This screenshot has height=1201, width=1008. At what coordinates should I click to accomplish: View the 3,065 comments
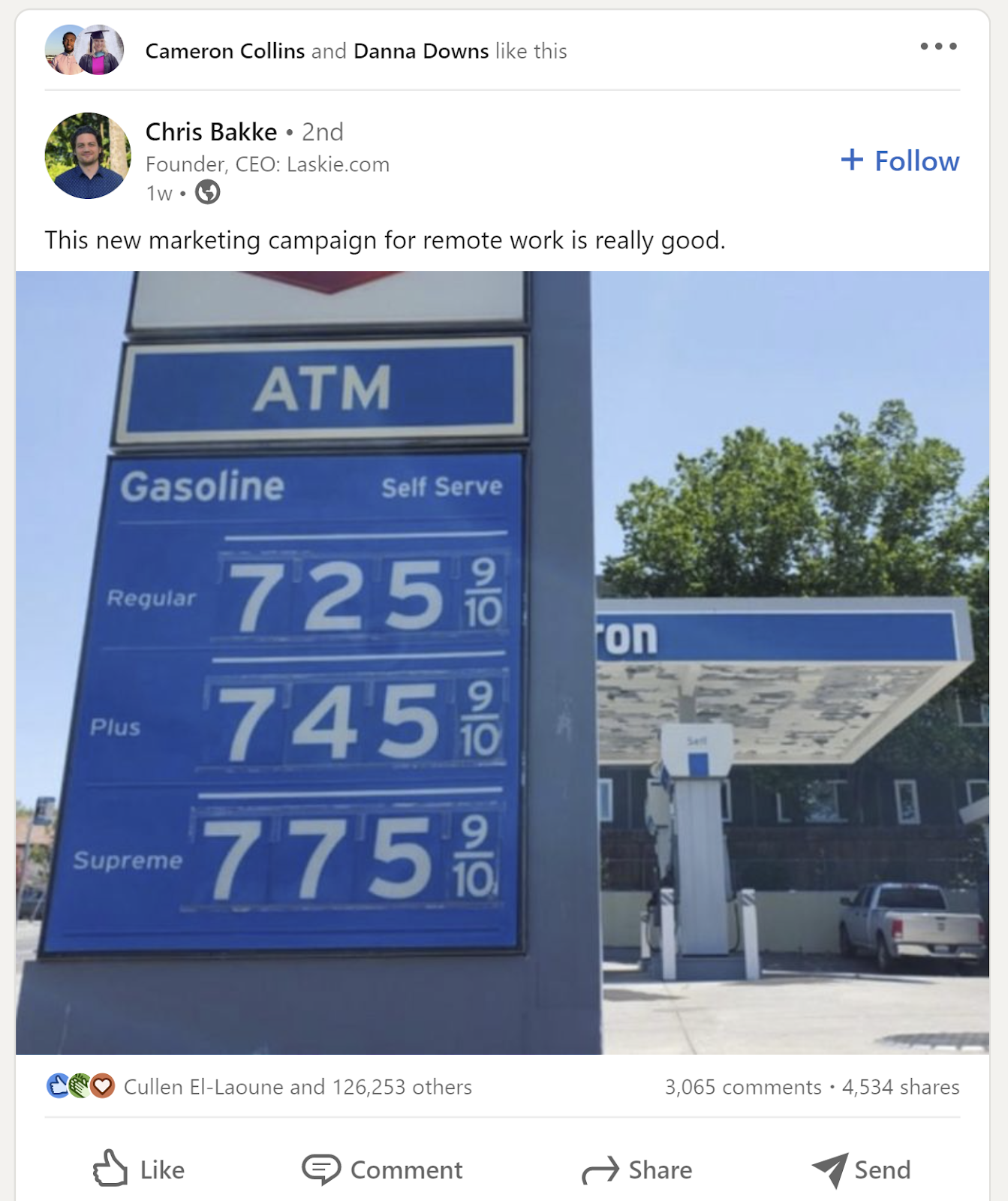tap(743, 1087)
